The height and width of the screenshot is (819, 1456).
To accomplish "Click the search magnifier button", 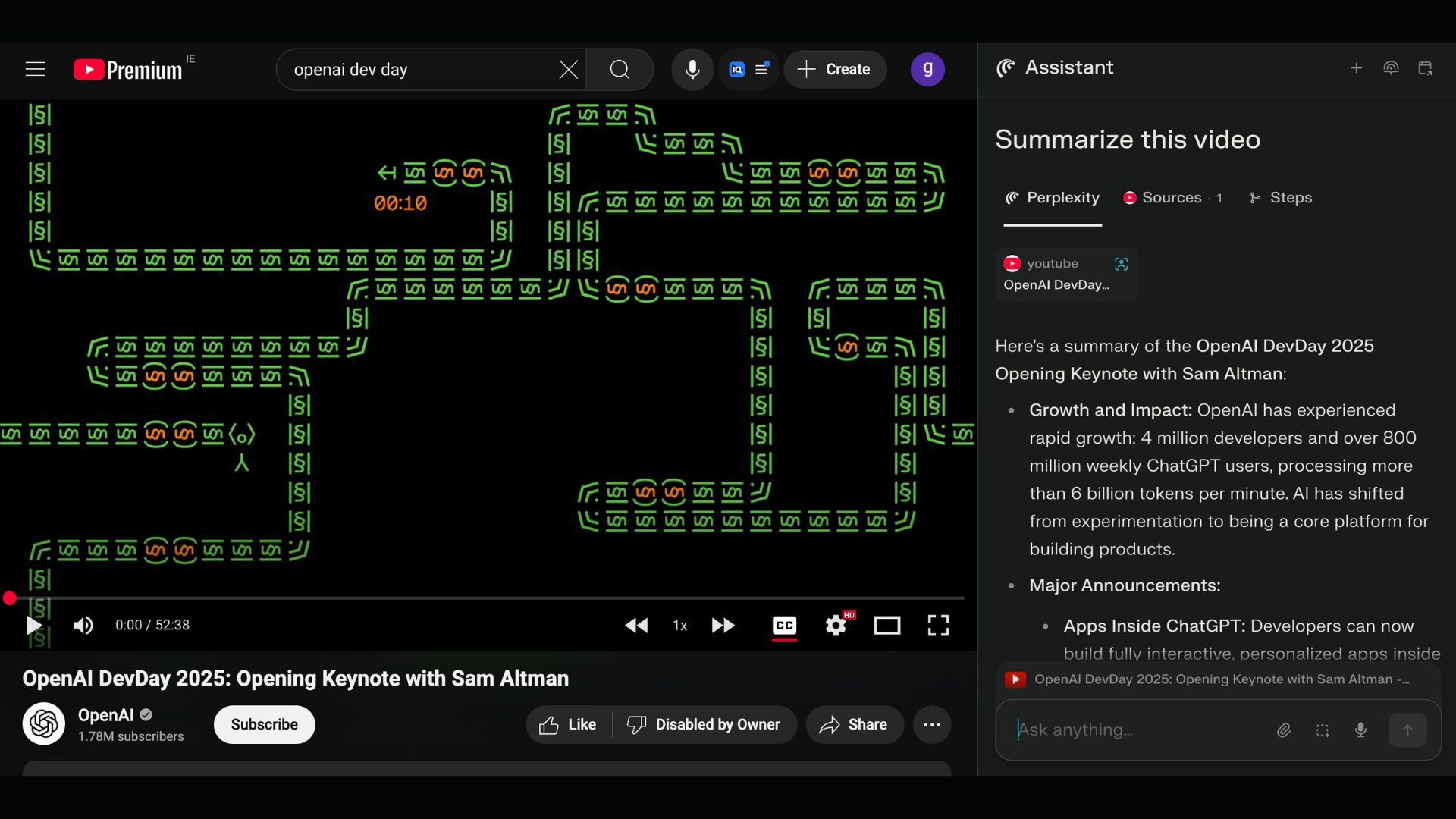I will click(620, 69).
